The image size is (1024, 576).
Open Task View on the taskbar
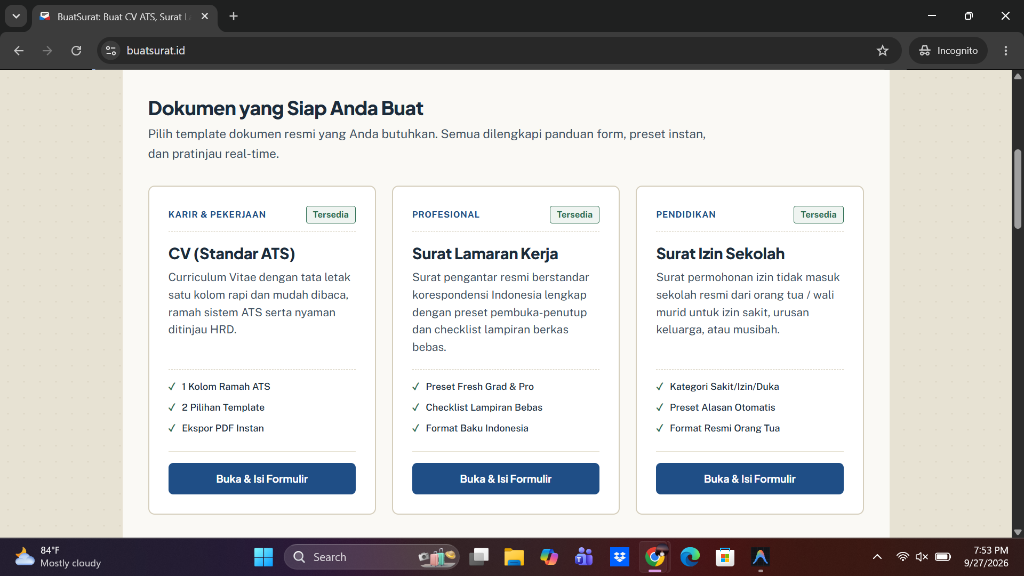click(x=479, y=557)
